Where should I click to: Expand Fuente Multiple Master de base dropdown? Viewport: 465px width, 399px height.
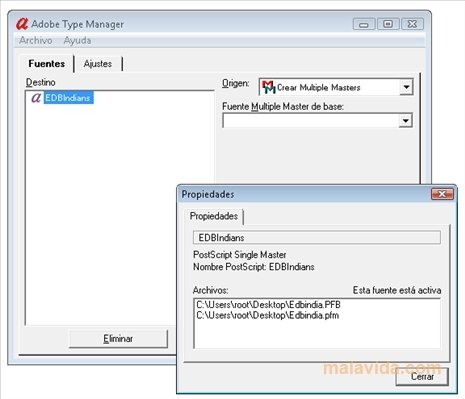point(406,120)
